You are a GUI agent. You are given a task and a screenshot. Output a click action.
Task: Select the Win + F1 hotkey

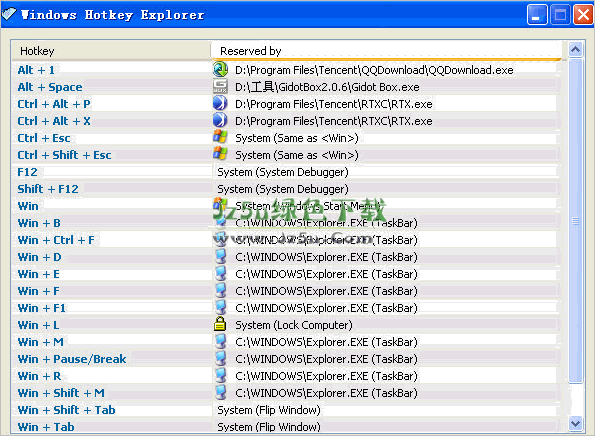tap(42, 308)
